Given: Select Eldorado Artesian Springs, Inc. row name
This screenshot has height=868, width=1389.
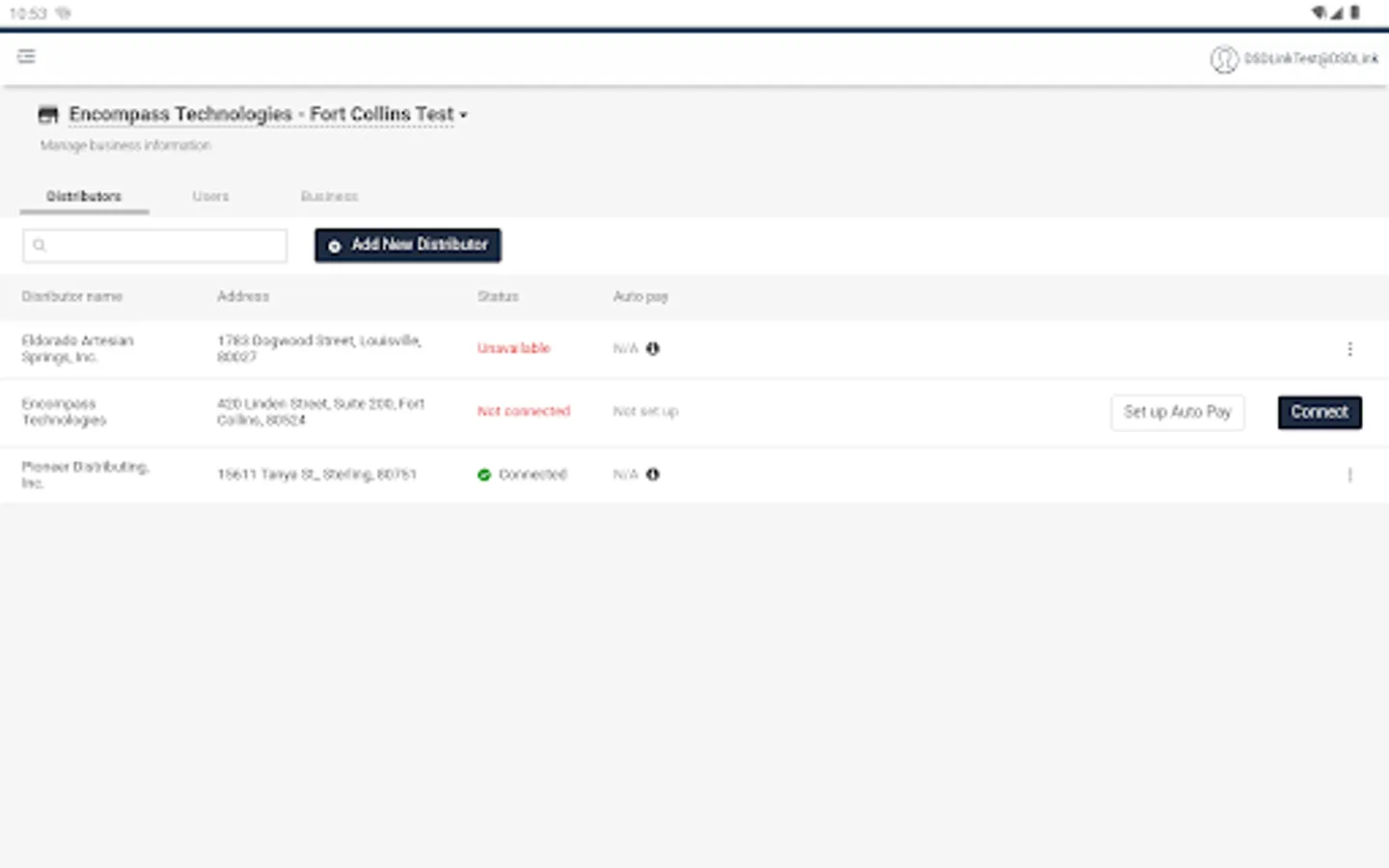Looking at the screenshot, I should pyautogui.click(x=77, y=348).
